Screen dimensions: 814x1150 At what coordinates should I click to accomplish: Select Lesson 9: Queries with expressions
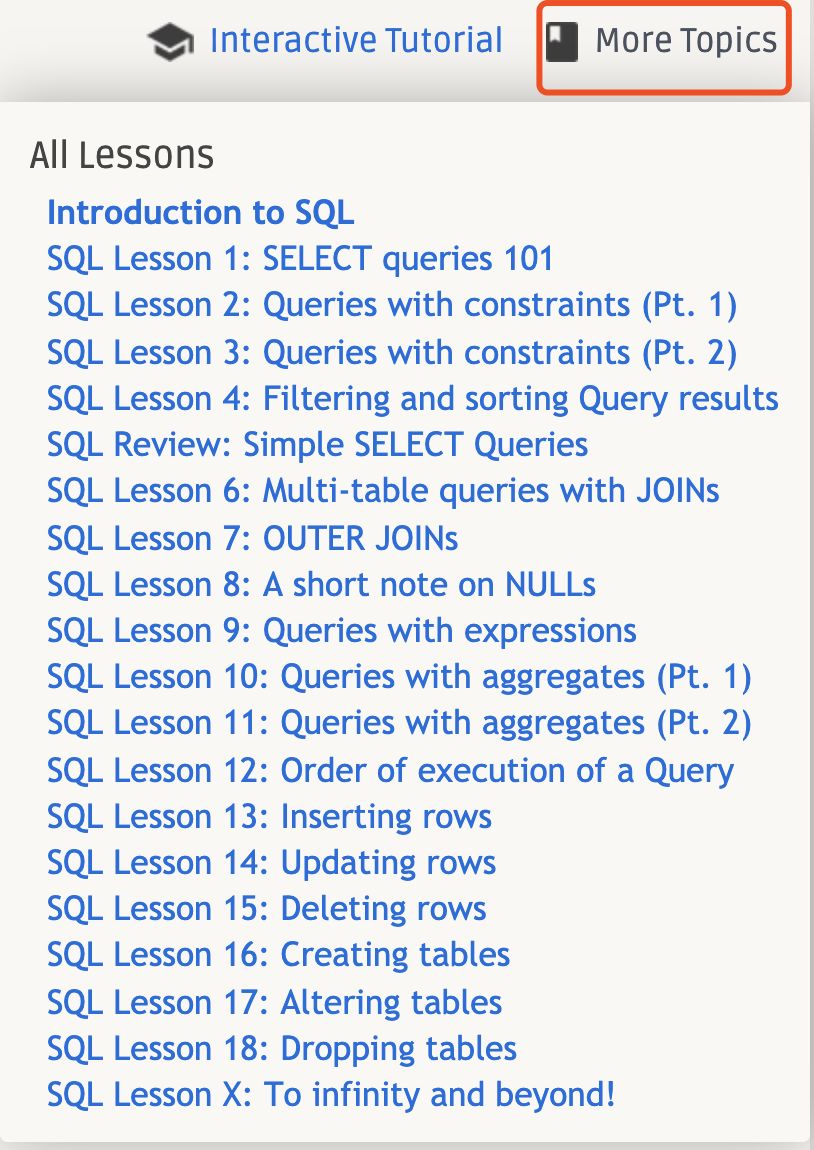pyautogui.click(x=342, y=631)
